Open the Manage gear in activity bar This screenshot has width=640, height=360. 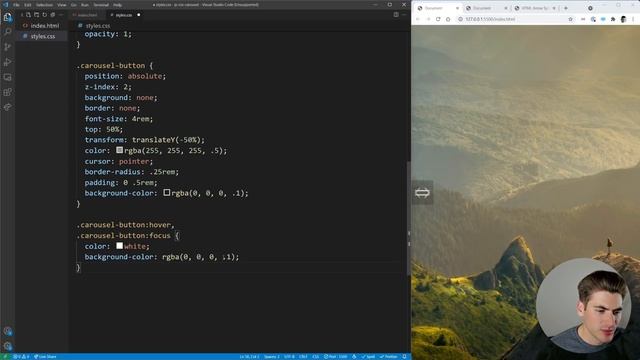tap(7, 346)
